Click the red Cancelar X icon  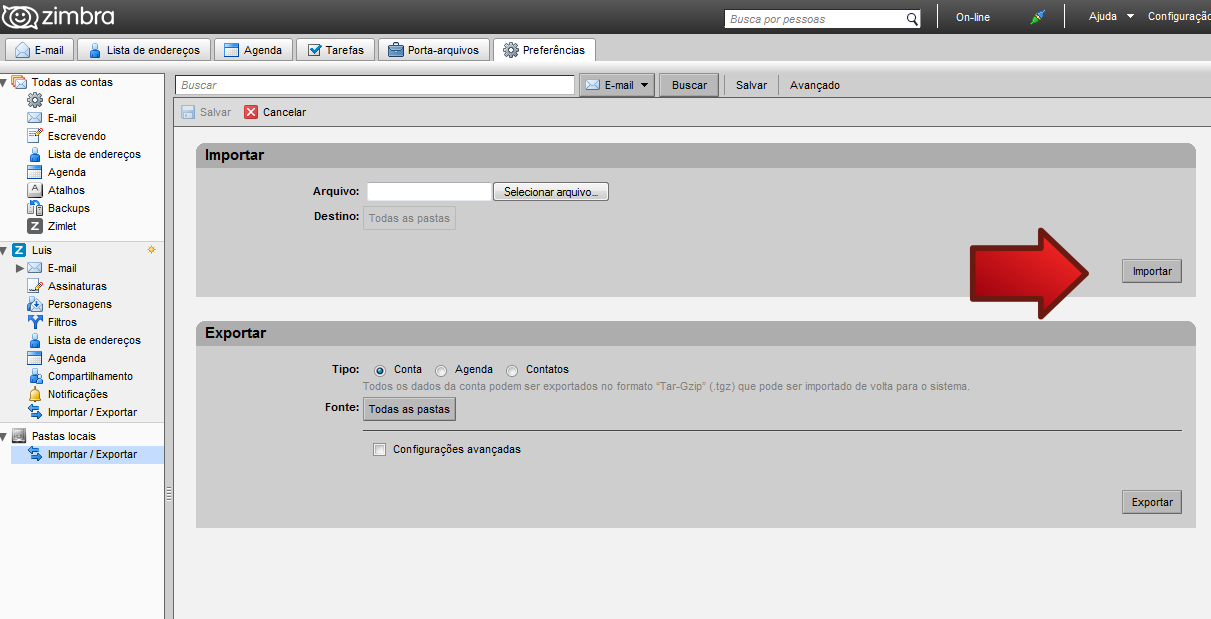[251, 112]
